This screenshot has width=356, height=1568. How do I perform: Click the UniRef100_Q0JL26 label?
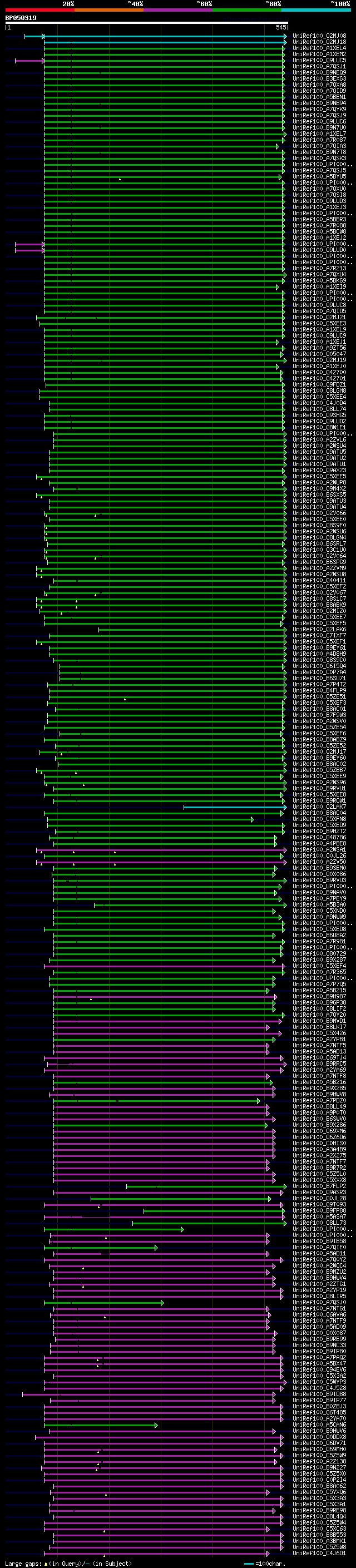click(319, 856)
